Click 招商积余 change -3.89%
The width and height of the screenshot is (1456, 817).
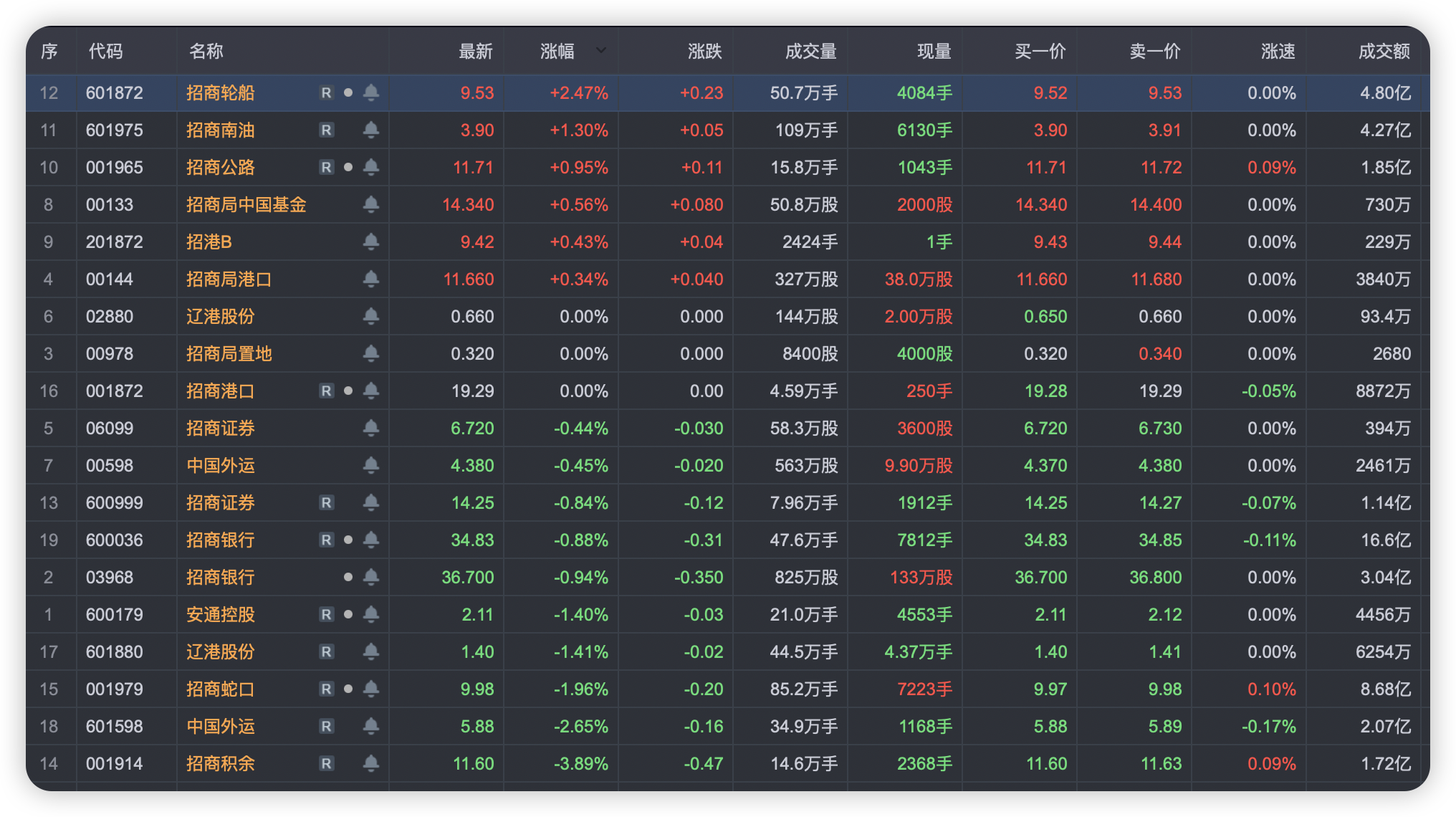coord(581,763)
